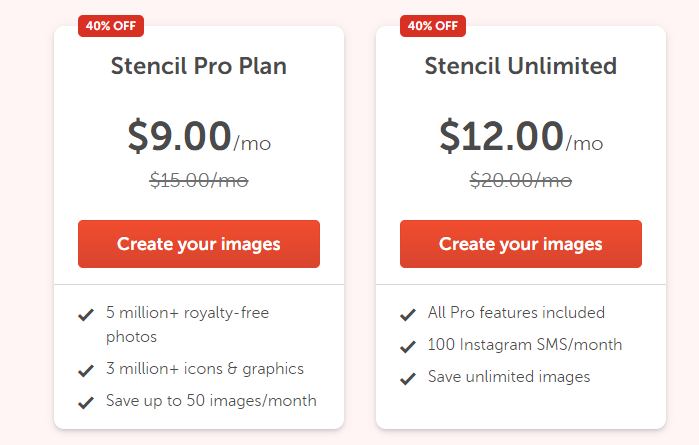The height and width of the screenshot is (445, 699).
Task: Click checkmark next to 3 million+ icons
Action: pyautogui.click(x=87, y=371)
